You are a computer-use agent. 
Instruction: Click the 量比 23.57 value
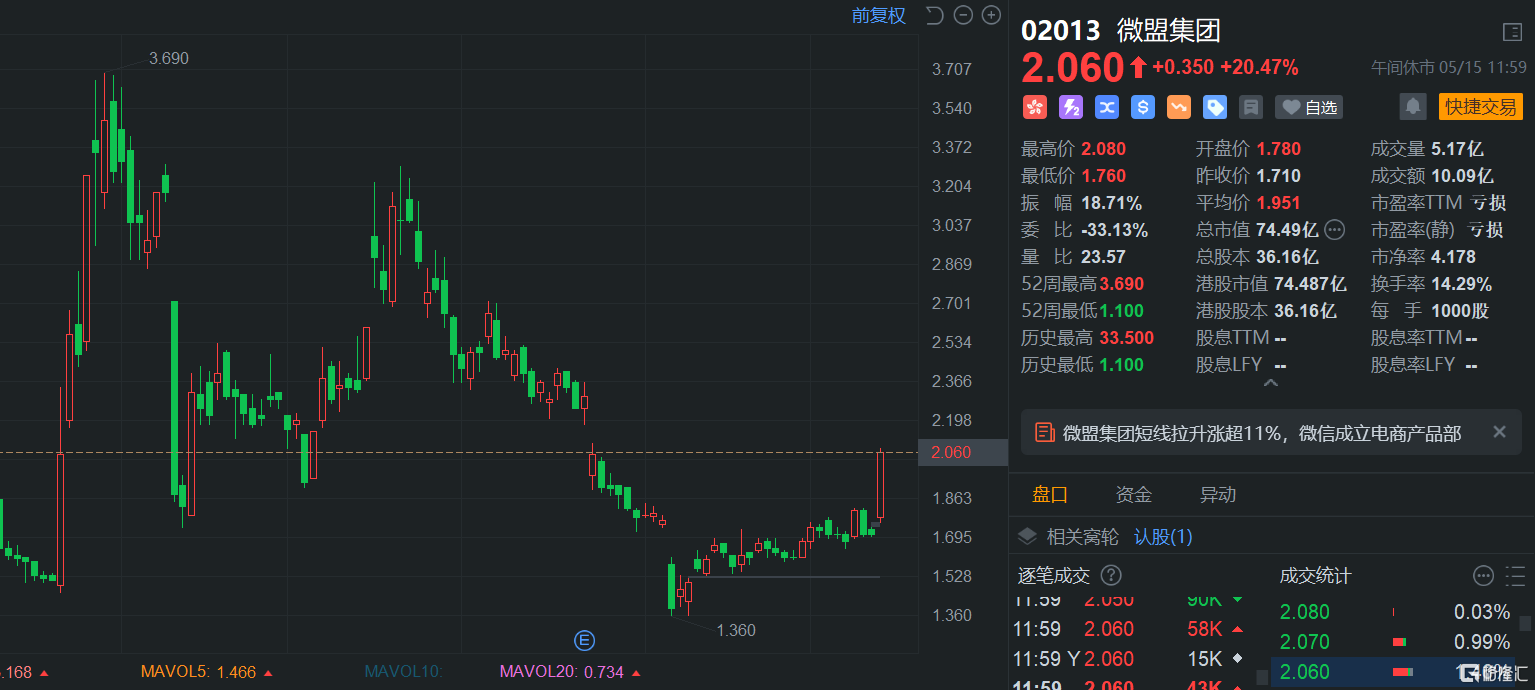click(x=1104, y=257)
